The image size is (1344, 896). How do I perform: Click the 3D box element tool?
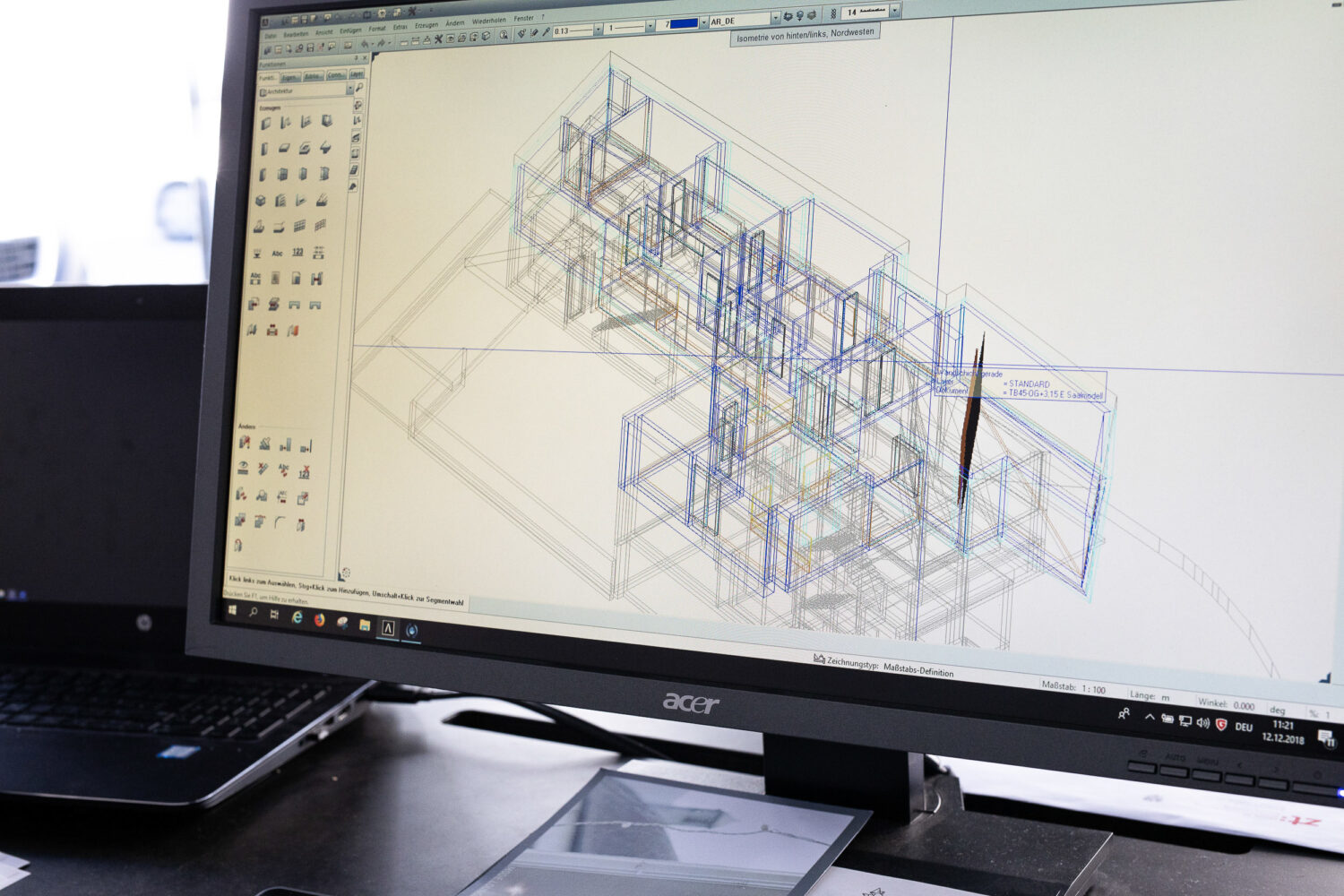click(x=261, y=201)
